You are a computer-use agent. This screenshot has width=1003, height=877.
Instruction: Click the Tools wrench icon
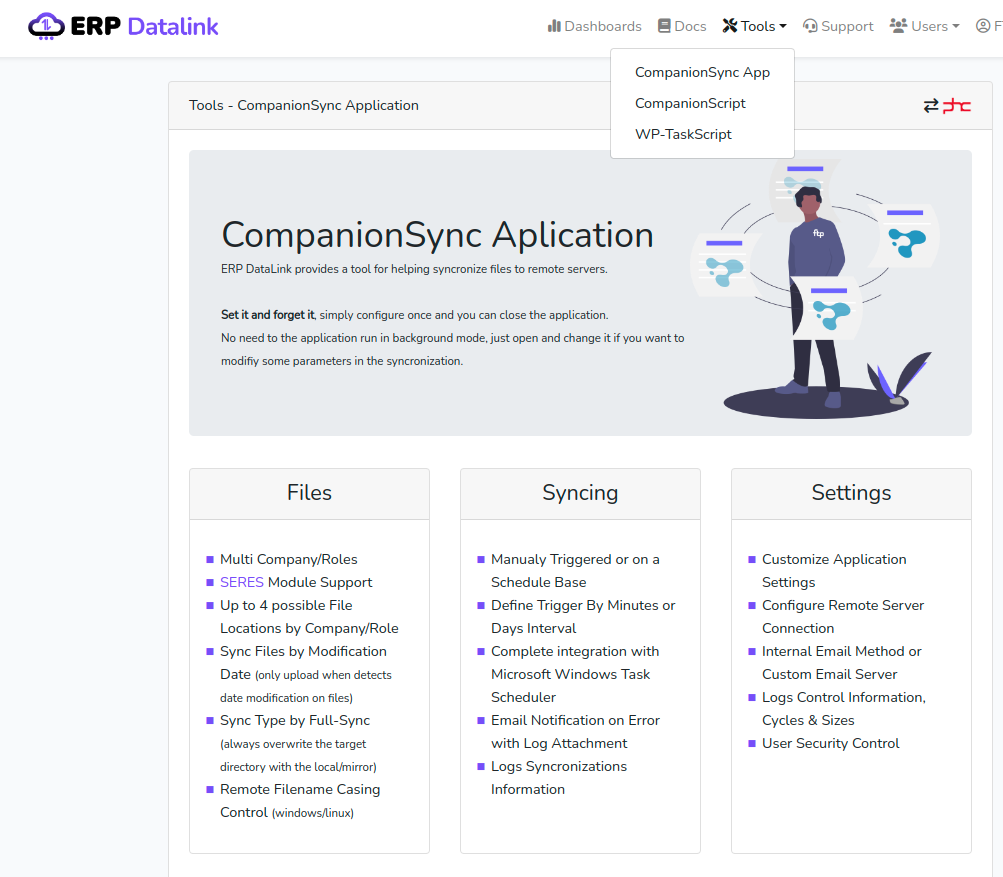(x=729, y=26)
